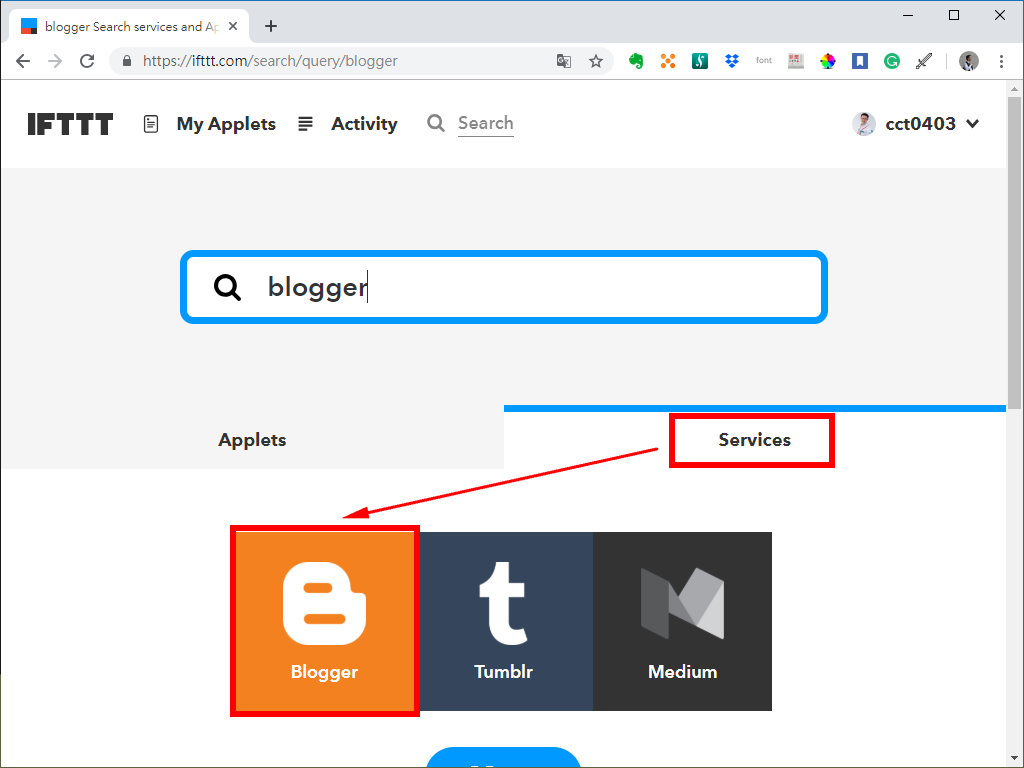This screenshot has height=768, width=1024.
Task: Click the Search link in navigation
Action: click(x=485, y=123)
